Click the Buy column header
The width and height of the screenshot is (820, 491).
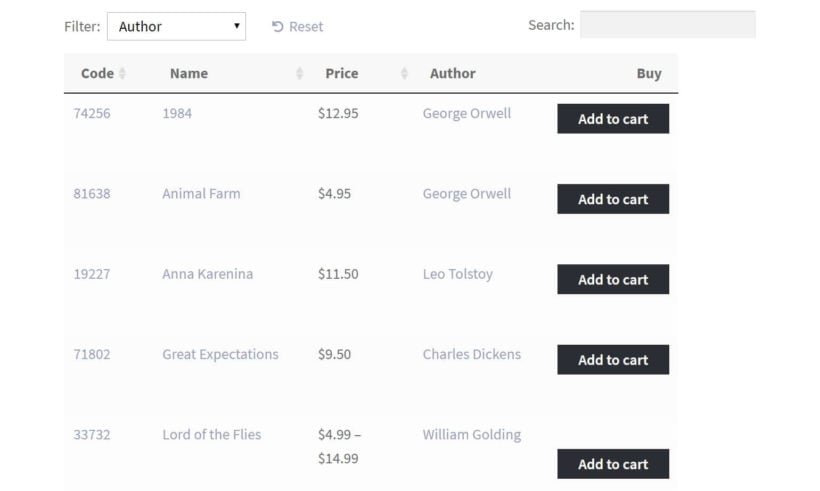coord(649,73)
